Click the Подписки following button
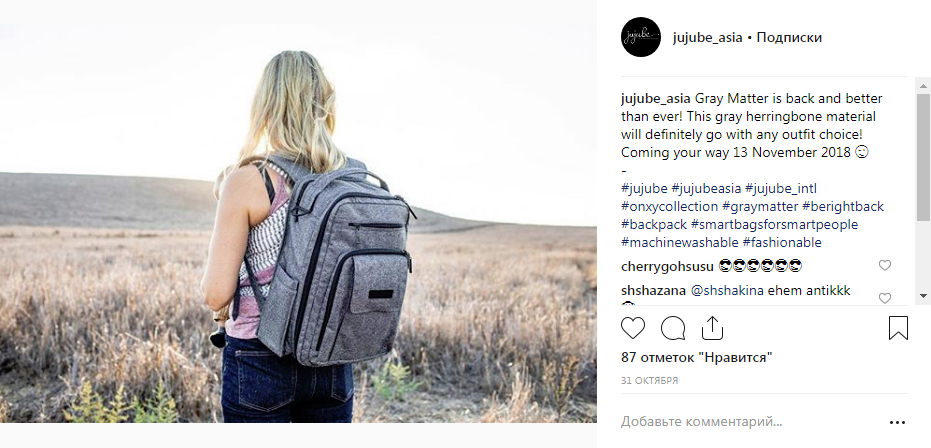 789,37
